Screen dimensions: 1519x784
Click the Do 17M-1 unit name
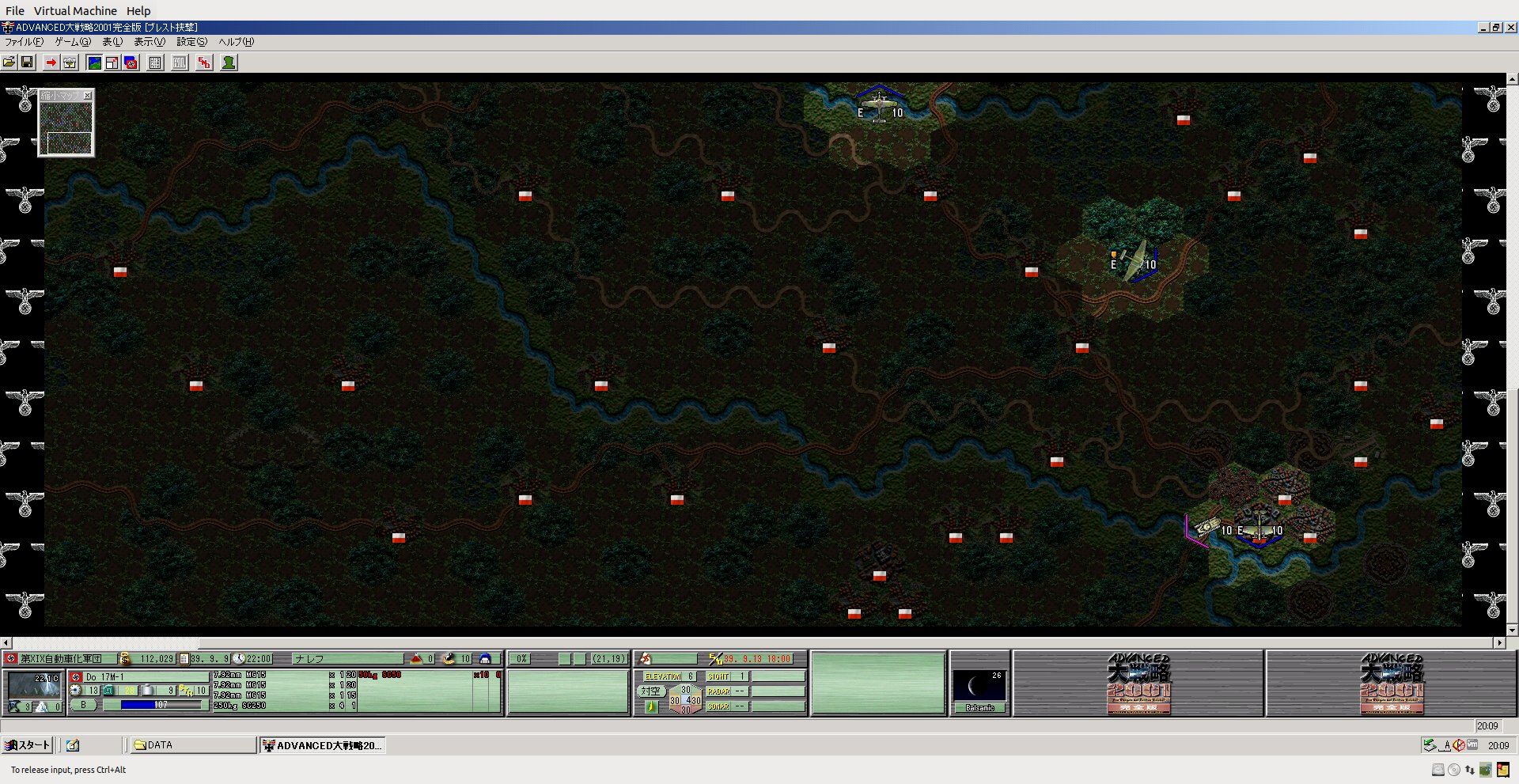click(104, 677)
